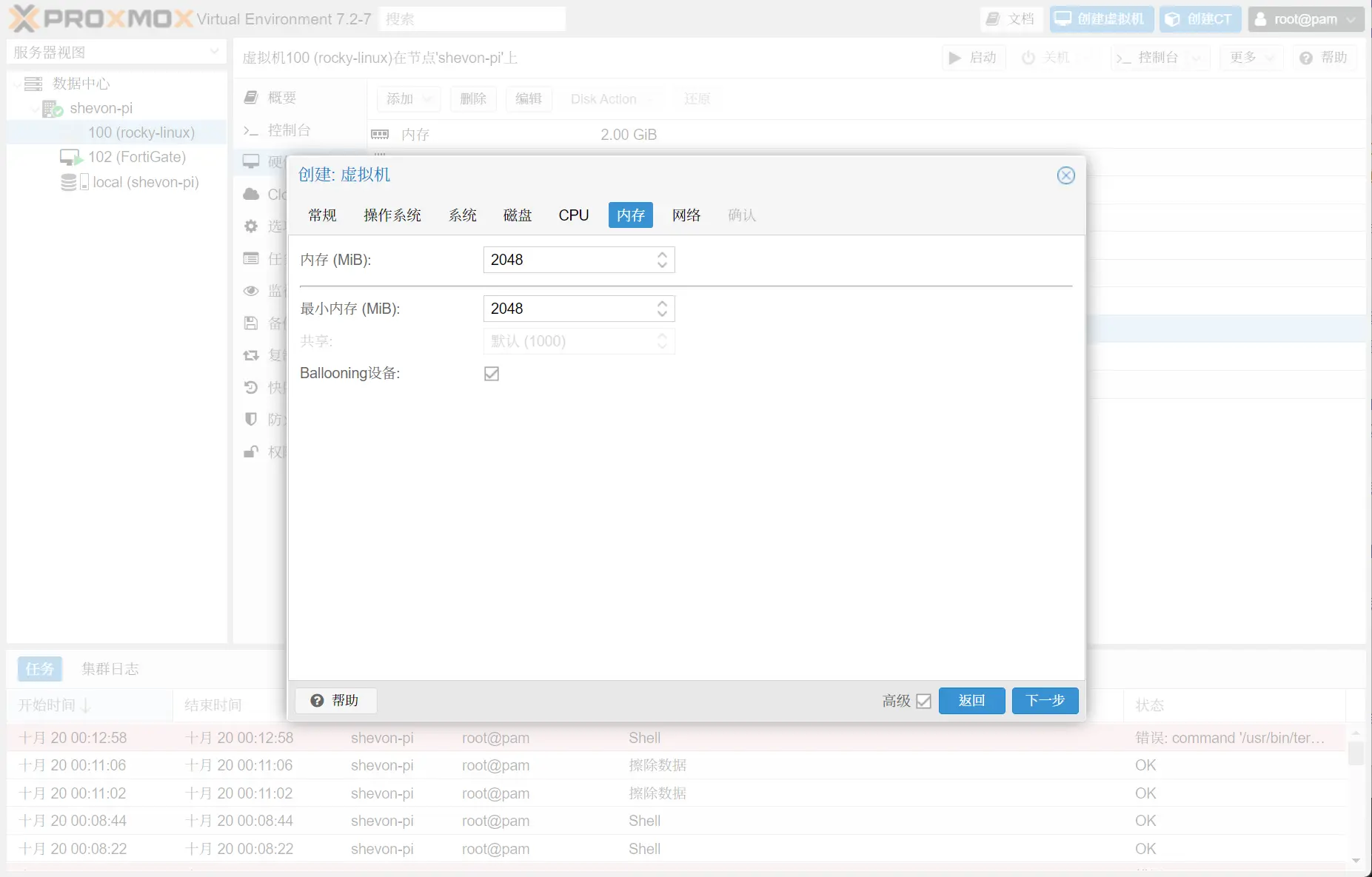Click the local (shevon-pi) storage icon
Screen dimensions: 1372x877
pyautogui.click(x=73, y=182)
